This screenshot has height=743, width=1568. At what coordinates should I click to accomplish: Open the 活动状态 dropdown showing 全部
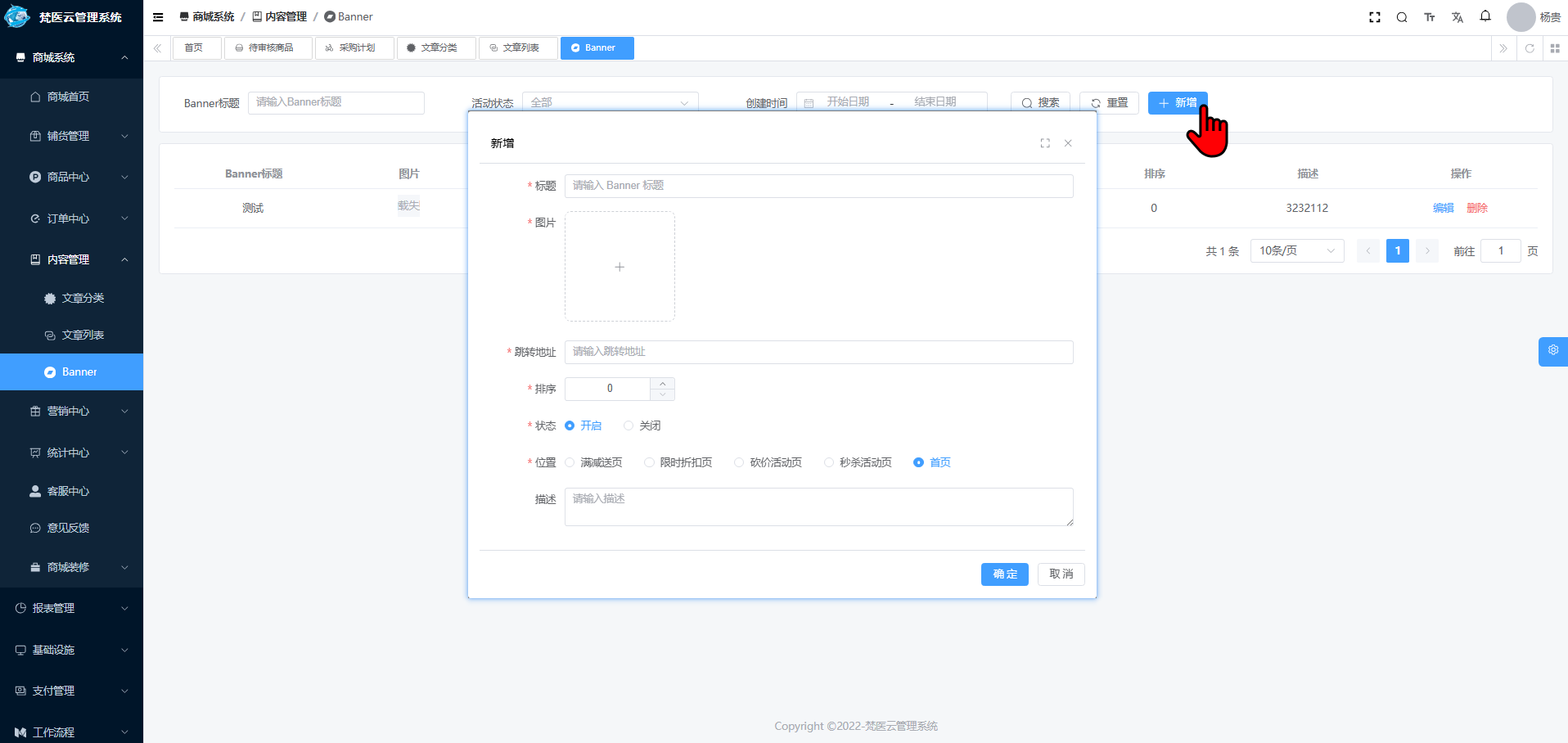coord(610,102)
